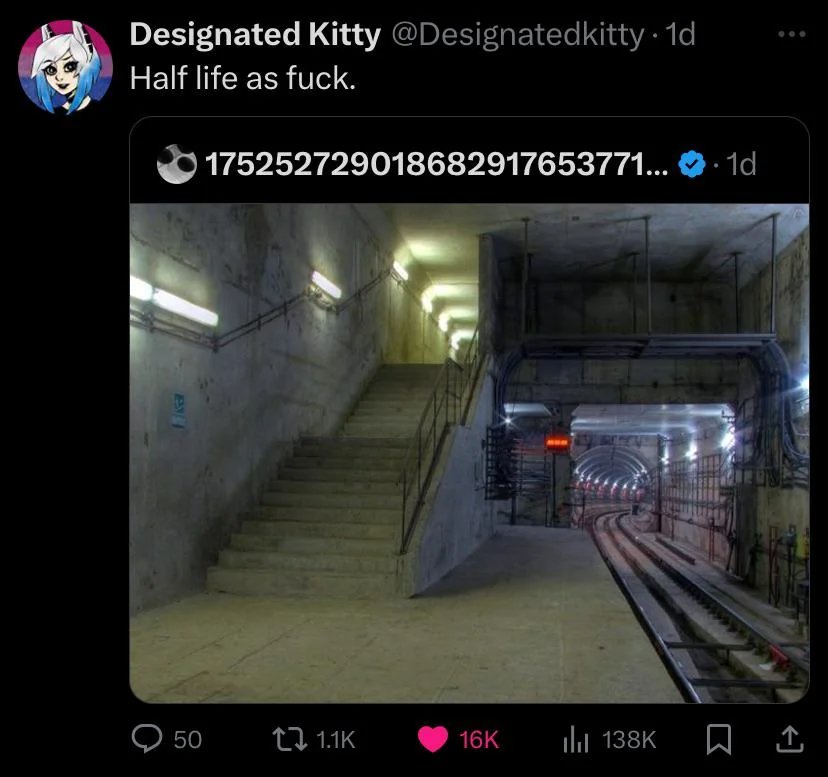
Task: Open the reply comment icon
Action: pyautogui.click(x=147, y=738)
